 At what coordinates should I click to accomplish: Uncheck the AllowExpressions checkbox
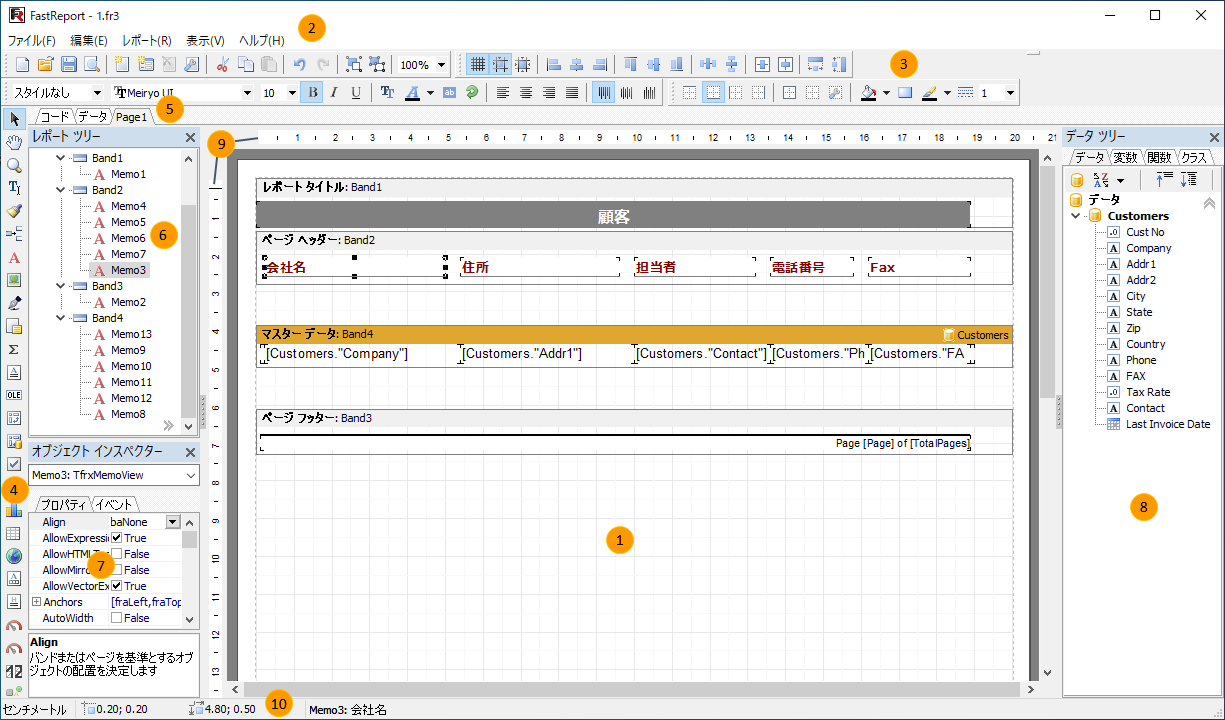pyautogui.click(x=117, y=538)
